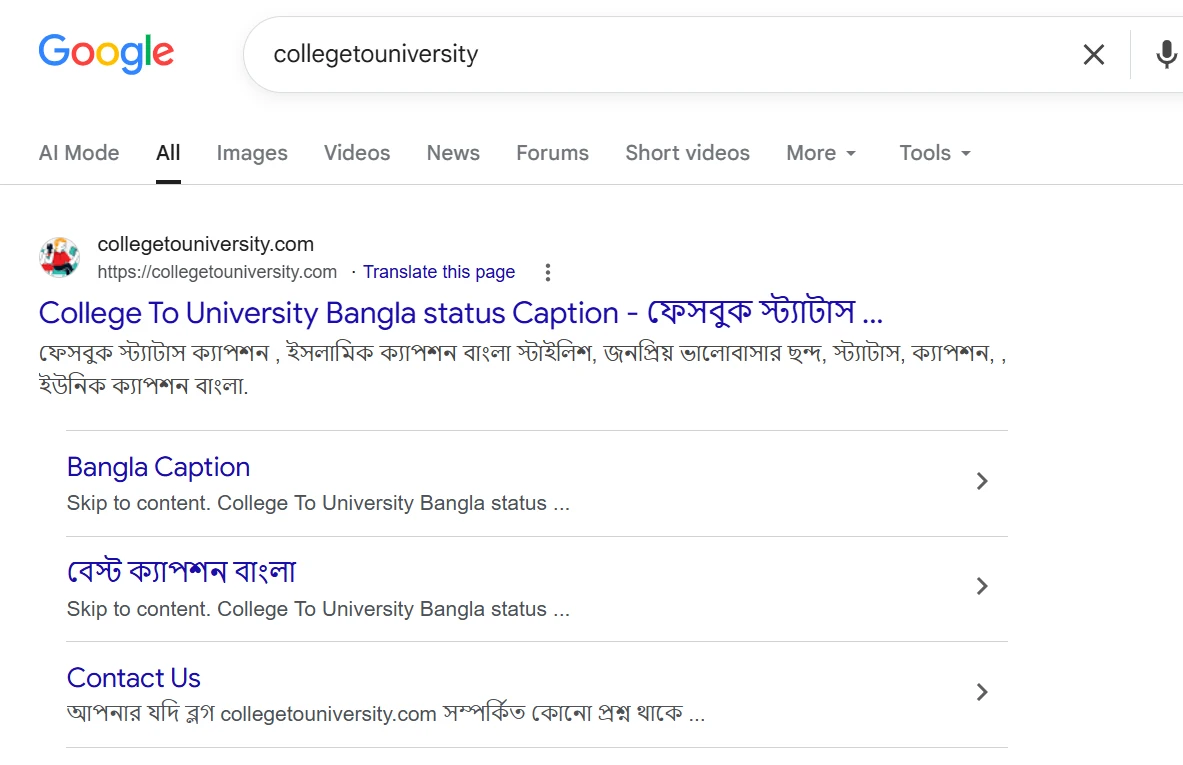Open the News tab

click(453, 153)
